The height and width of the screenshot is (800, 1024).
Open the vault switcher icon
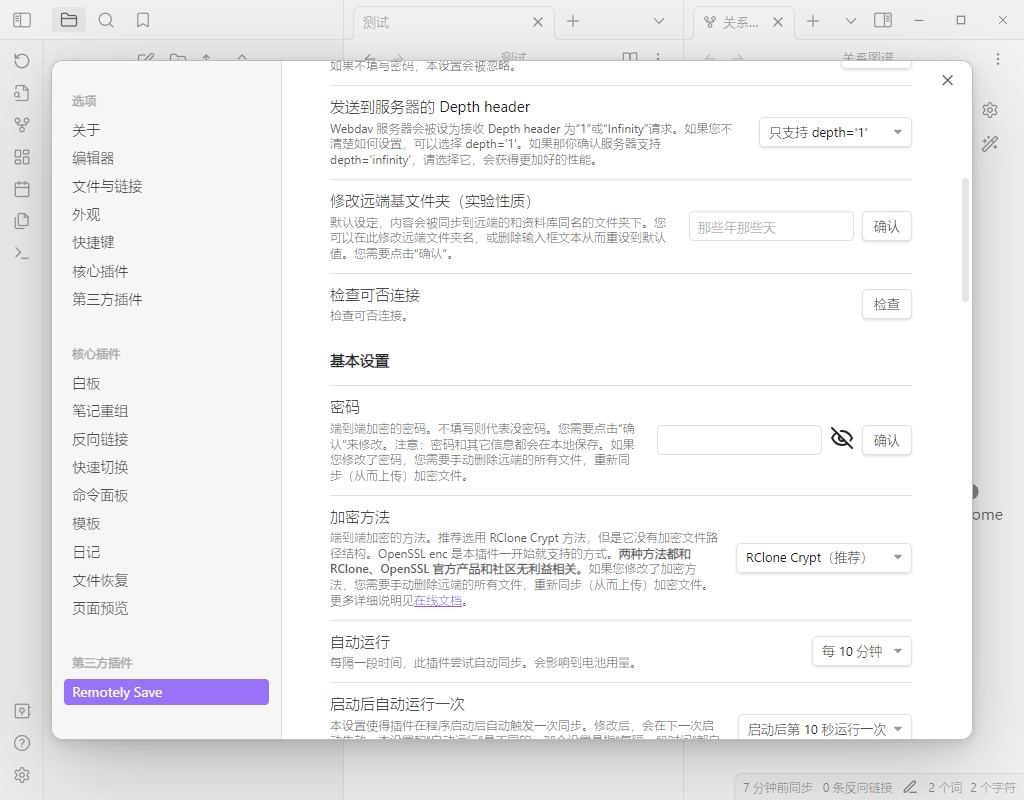(x=22, y=711)
